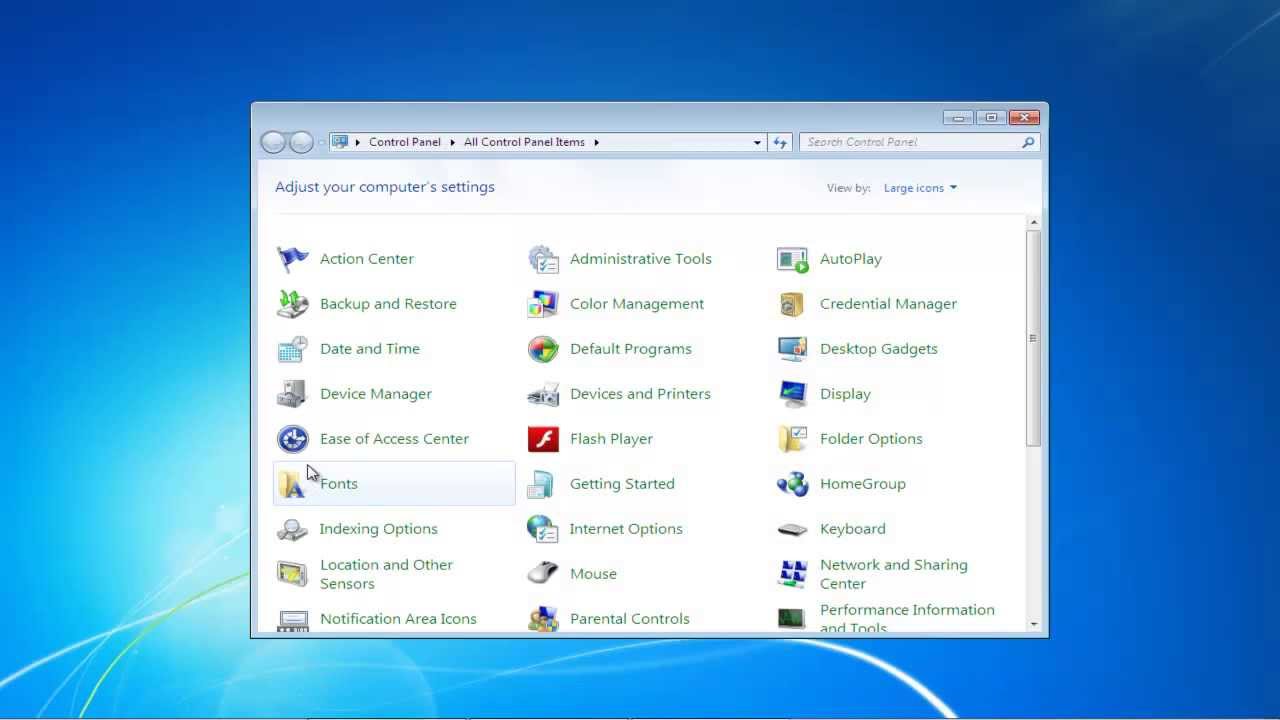Open the Network and Sharing Center icon

[x=793, y=574]
